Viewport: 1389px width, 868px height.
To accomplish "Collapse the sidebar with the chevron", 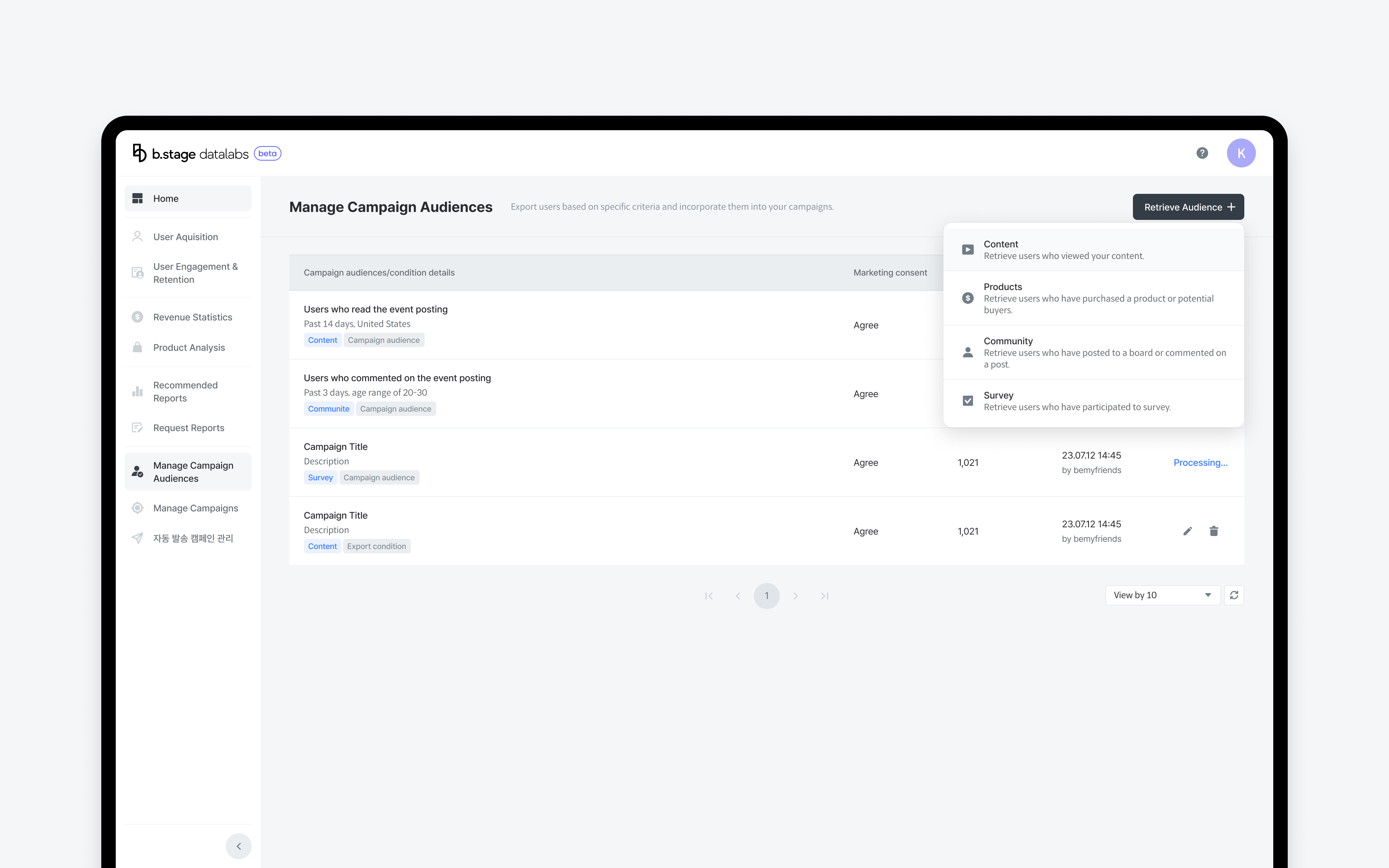I will pyautogui.click(x=239, y=846).
